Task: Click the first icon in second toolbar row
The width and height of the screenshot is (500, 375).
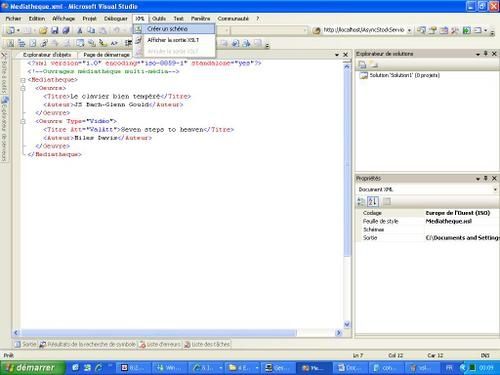Action: coord(11,43)
